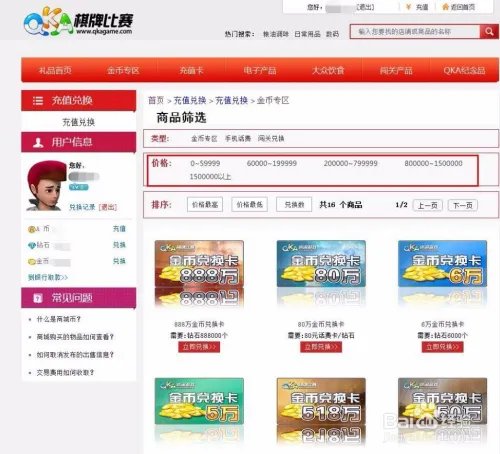Click 立即兑换 under 888万金币兑换卡
This screenshot has height=454, width=500.
(x=199, y=347)
